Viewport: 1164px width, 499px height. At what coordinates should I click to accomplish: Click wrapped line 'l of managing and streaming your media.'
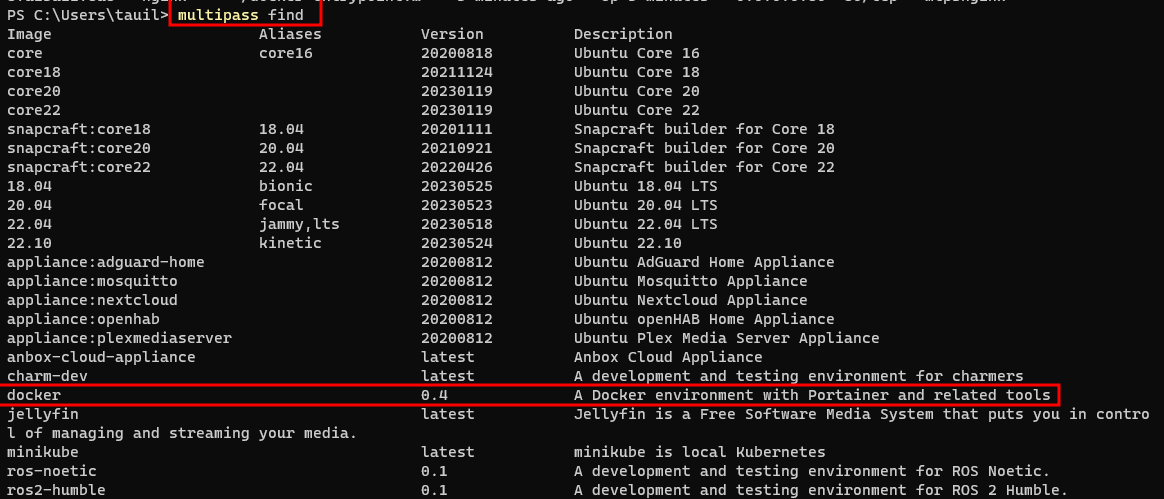tap(182, 433)
